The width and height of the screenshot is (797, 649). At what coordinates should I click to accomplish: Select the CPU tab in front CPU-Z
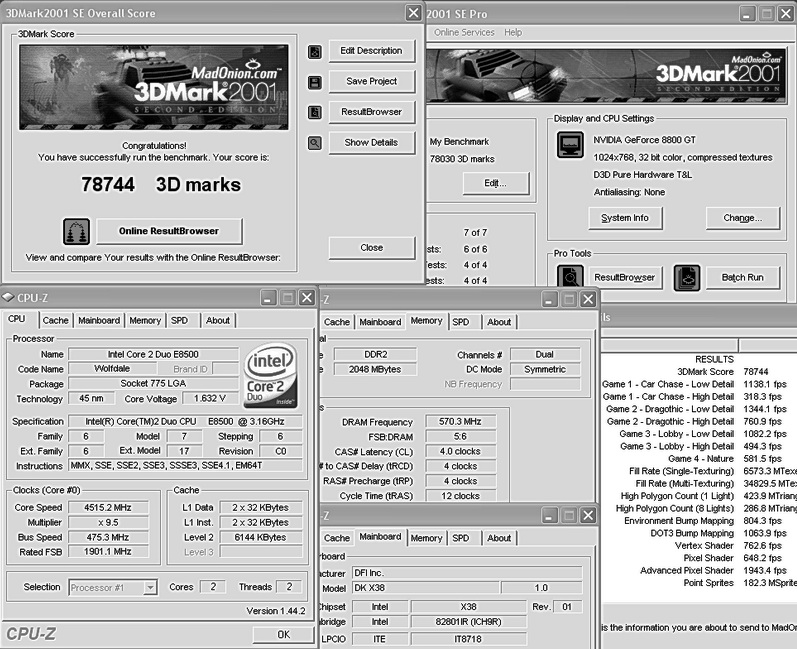(x=17, y=319)
